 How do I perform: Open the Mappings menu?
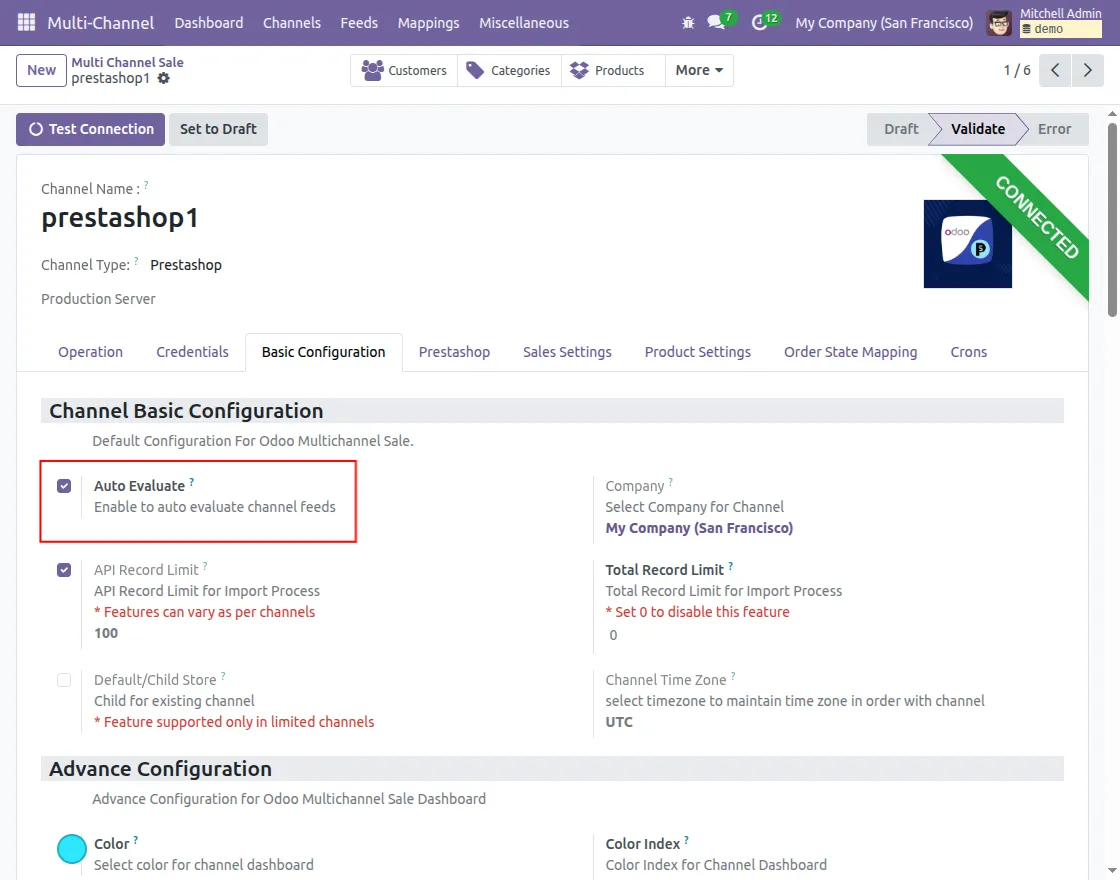click(x=429, y=23)
